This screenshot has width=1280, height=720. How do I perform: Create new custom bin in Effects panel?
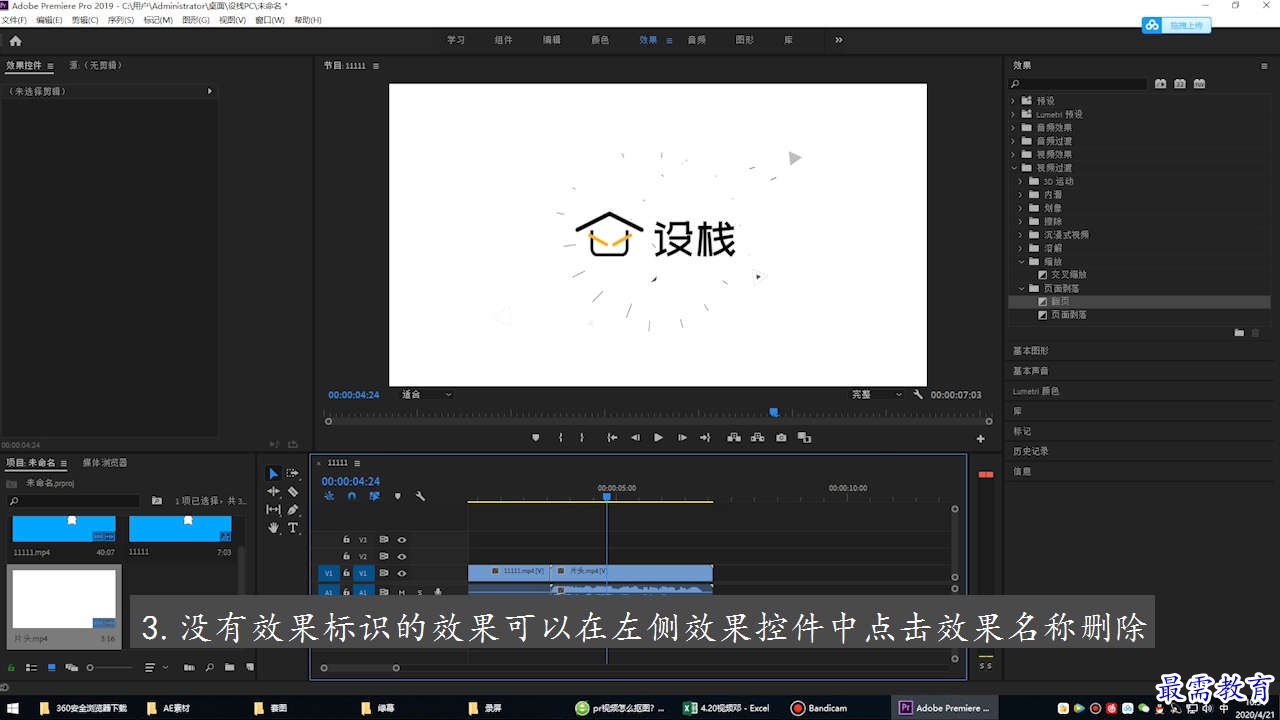coord(1239,333)
